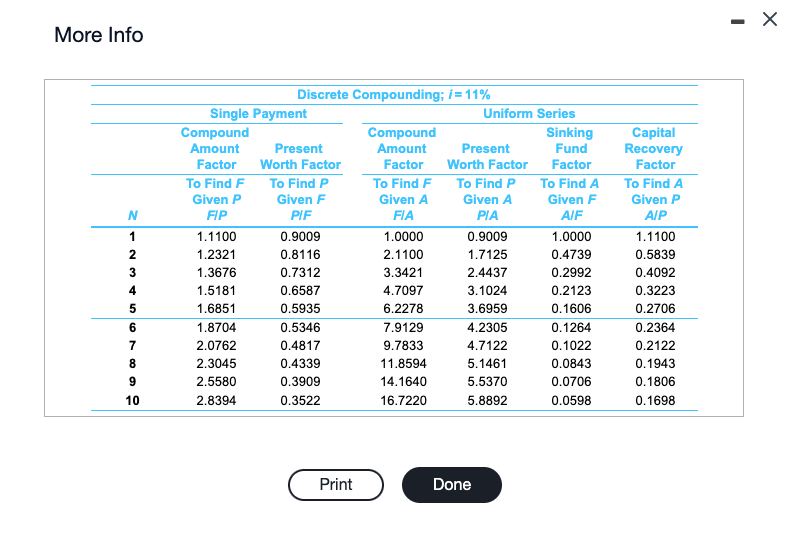Select the P/F value 0.5935 for N=5
791x535 pixels.
tap(300, 308)
